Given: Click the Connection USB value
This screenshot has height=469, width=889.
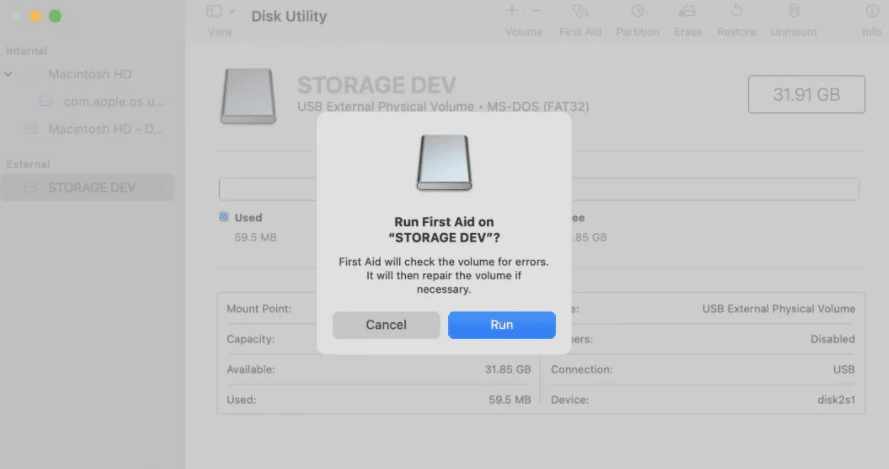Looking at the screenshot, I should pyautogui.click(x=844, y=369).
